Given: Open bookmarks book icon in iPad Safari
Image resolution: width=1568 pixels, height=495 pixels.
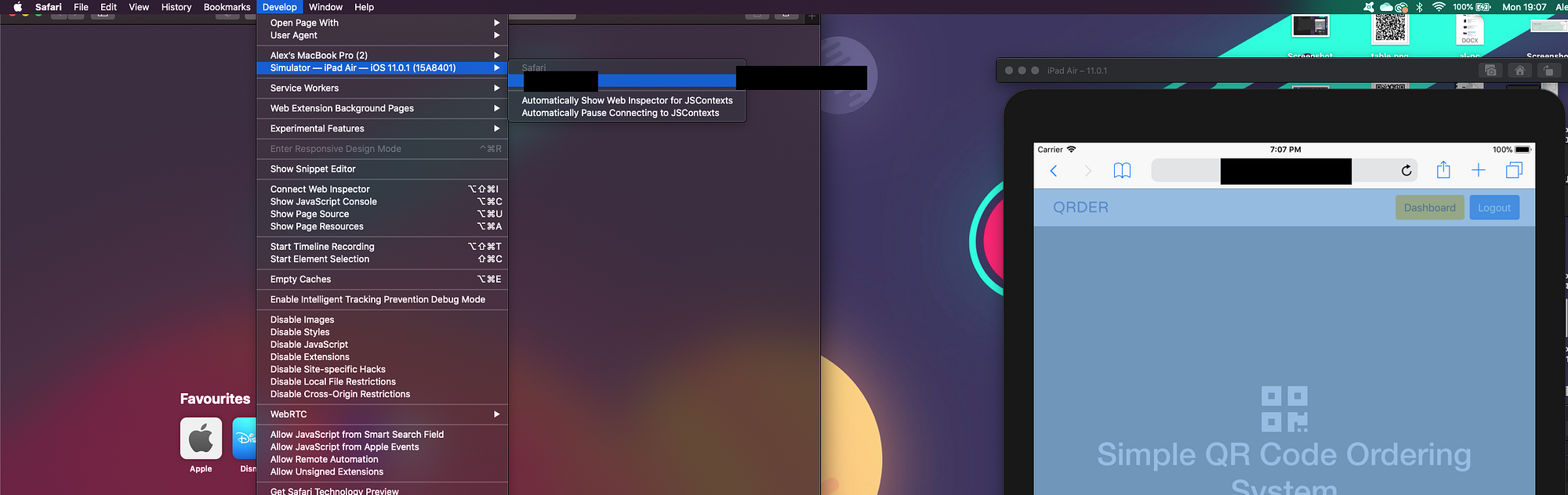Looking at the screenshot, I should coord(1122,171).
